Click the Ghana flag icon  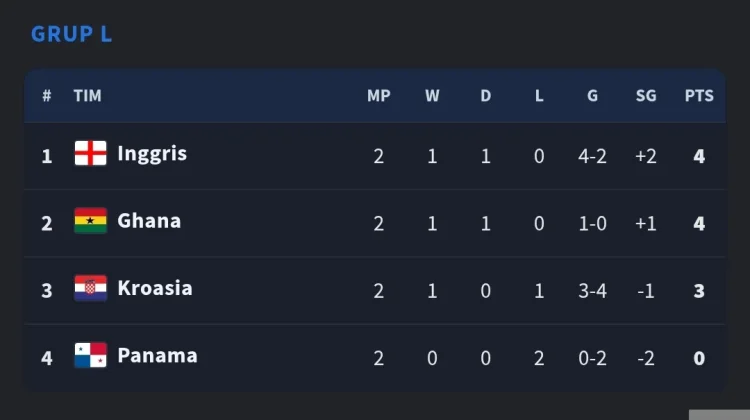(x=90, y=221)
